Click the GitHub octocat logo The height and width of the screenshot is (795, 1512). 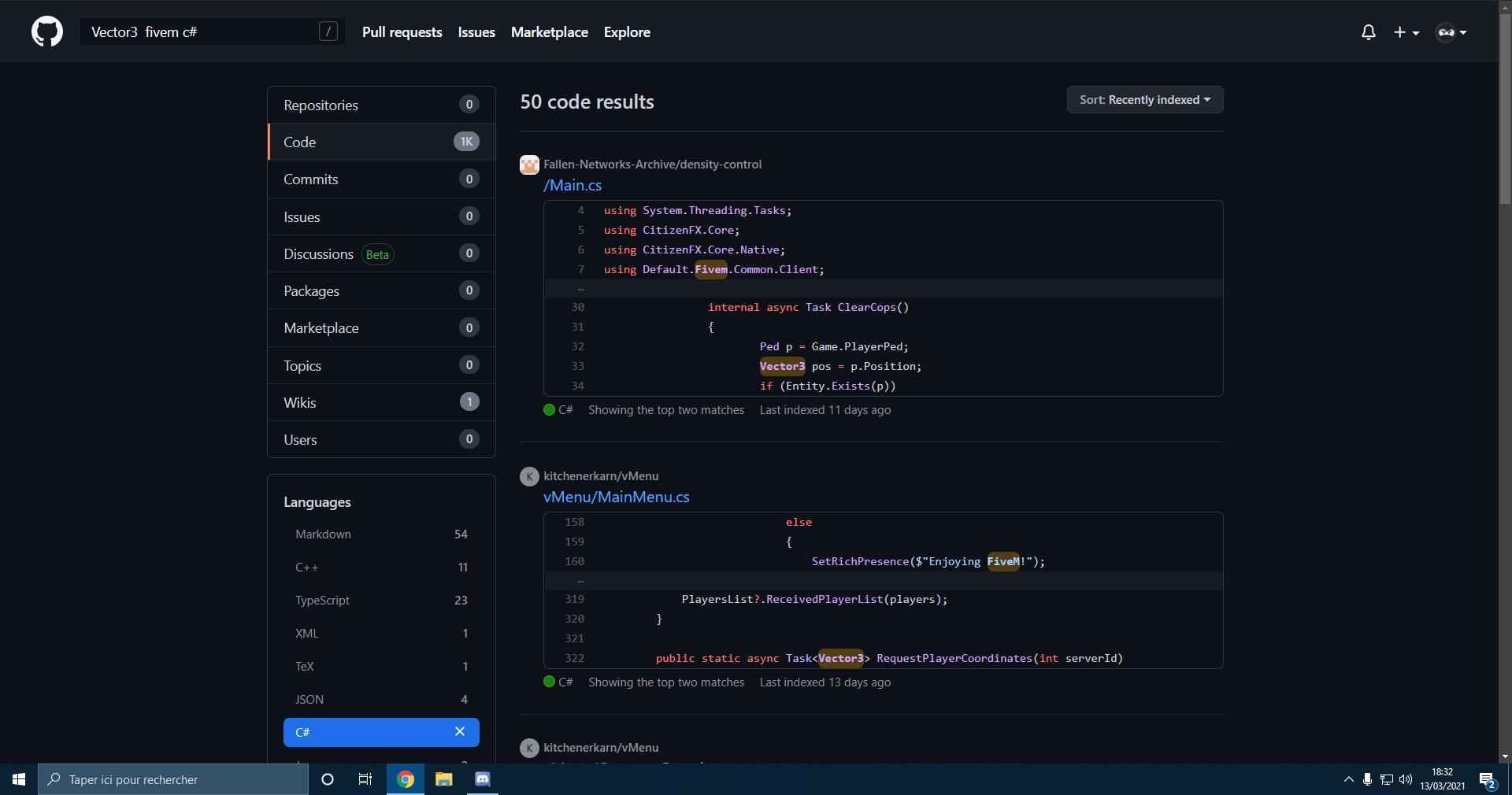(47, 32)
